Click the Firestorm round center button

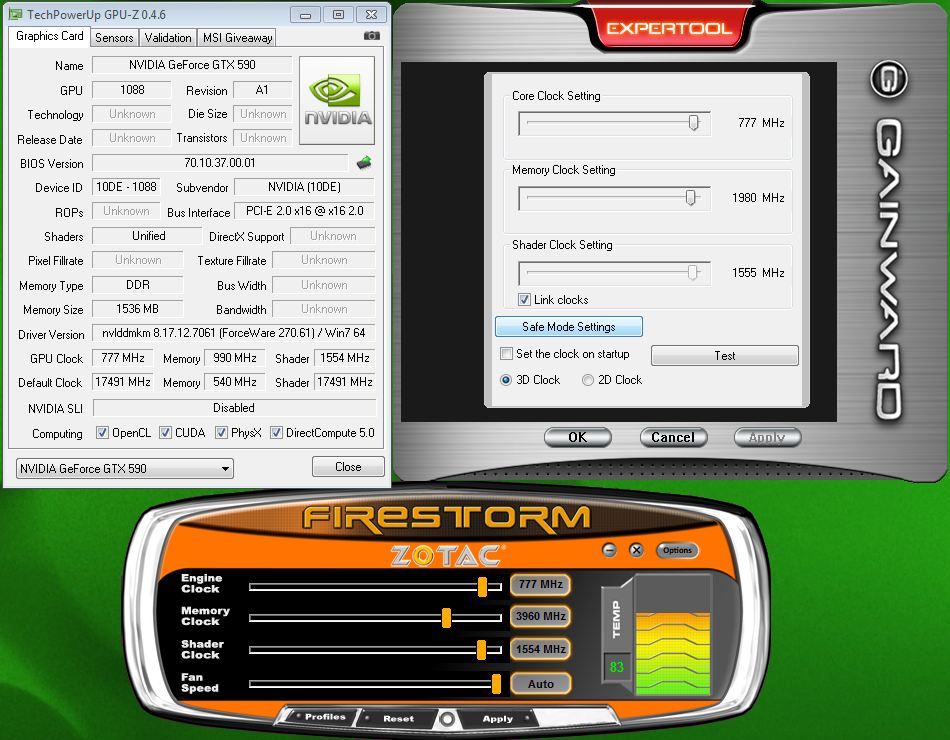[x=447, y=719]
